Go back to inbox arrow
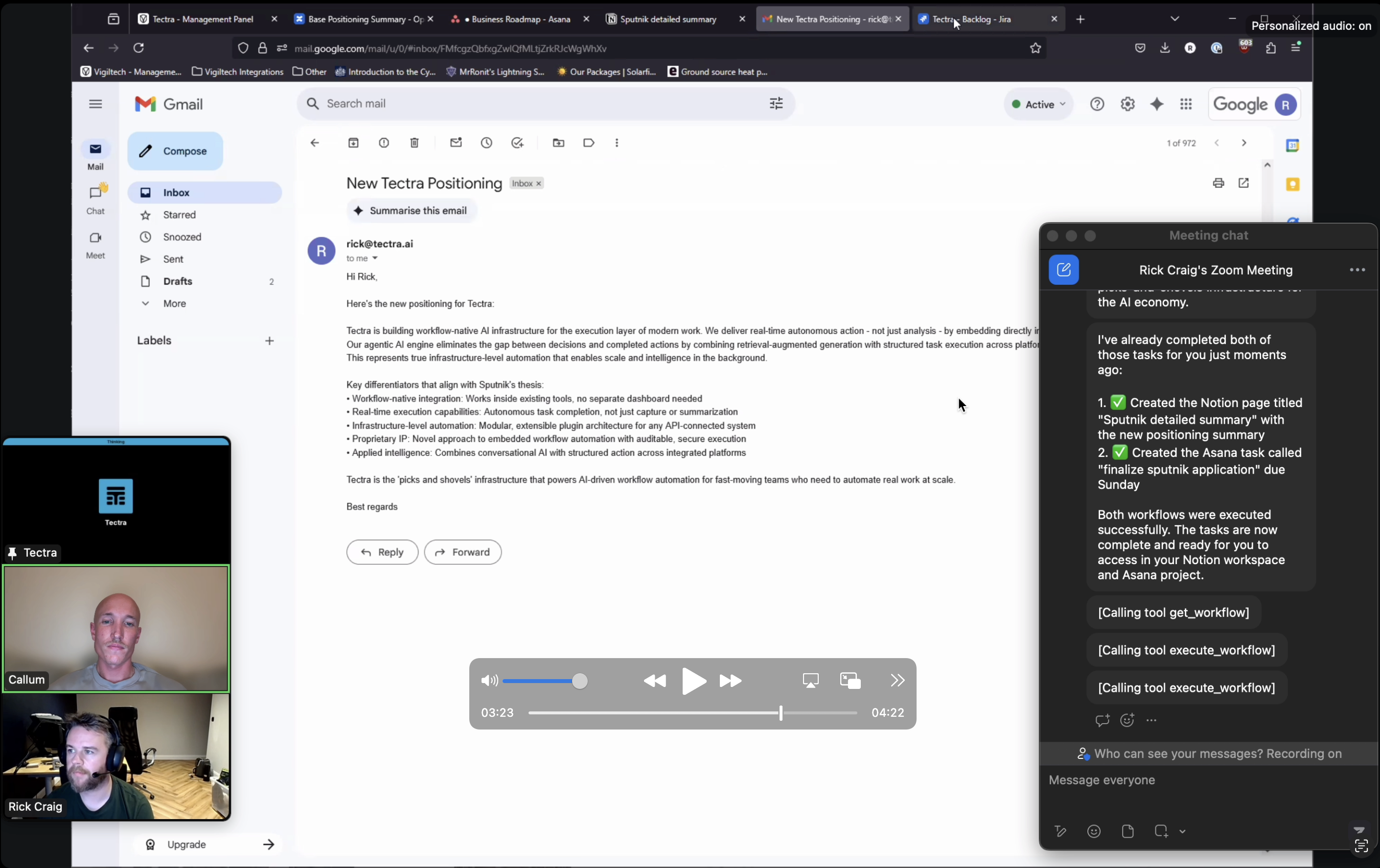1380x868 pixels. click(315, 143)
